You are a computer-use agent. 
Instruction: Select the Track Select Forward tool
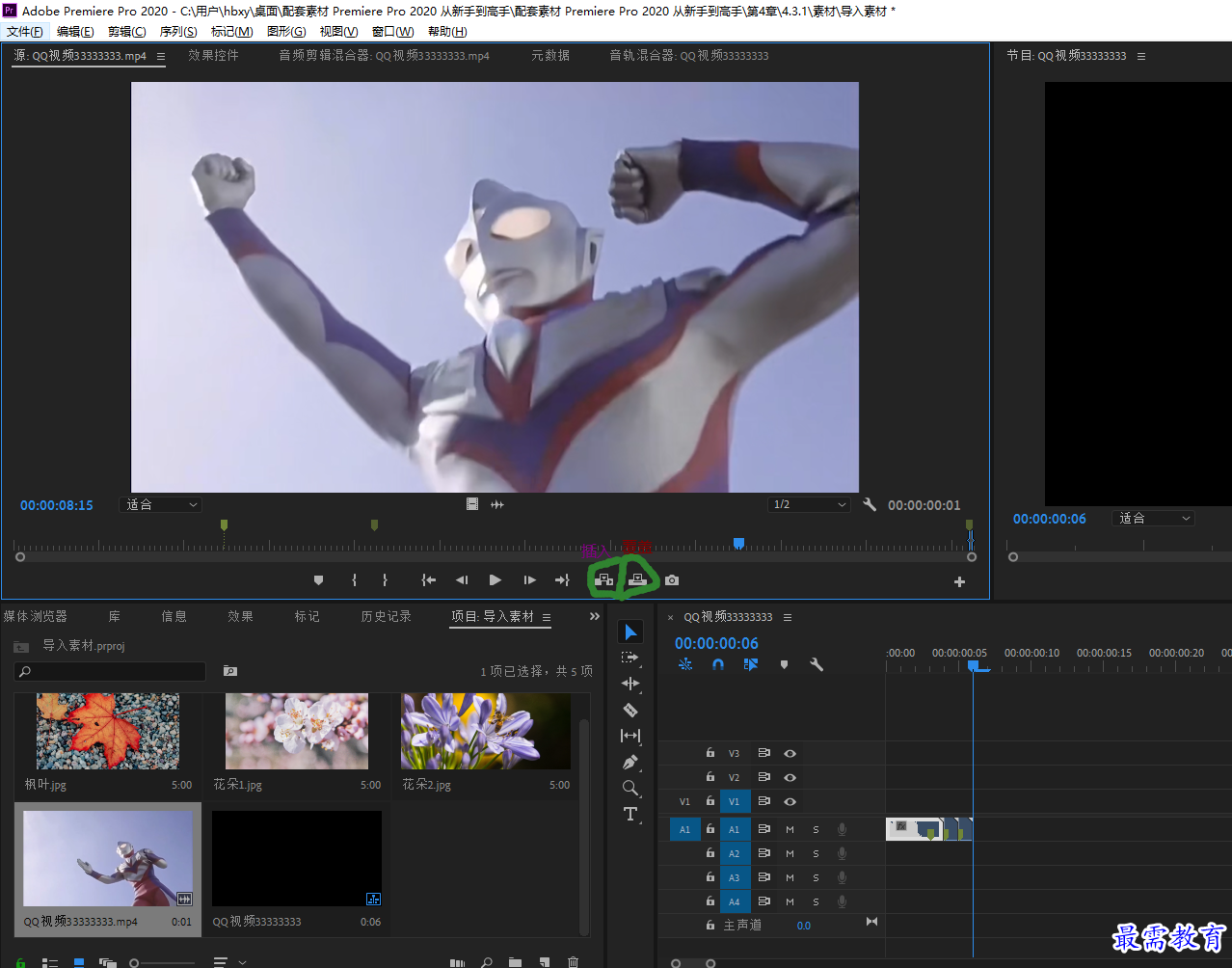coord(630,658)
